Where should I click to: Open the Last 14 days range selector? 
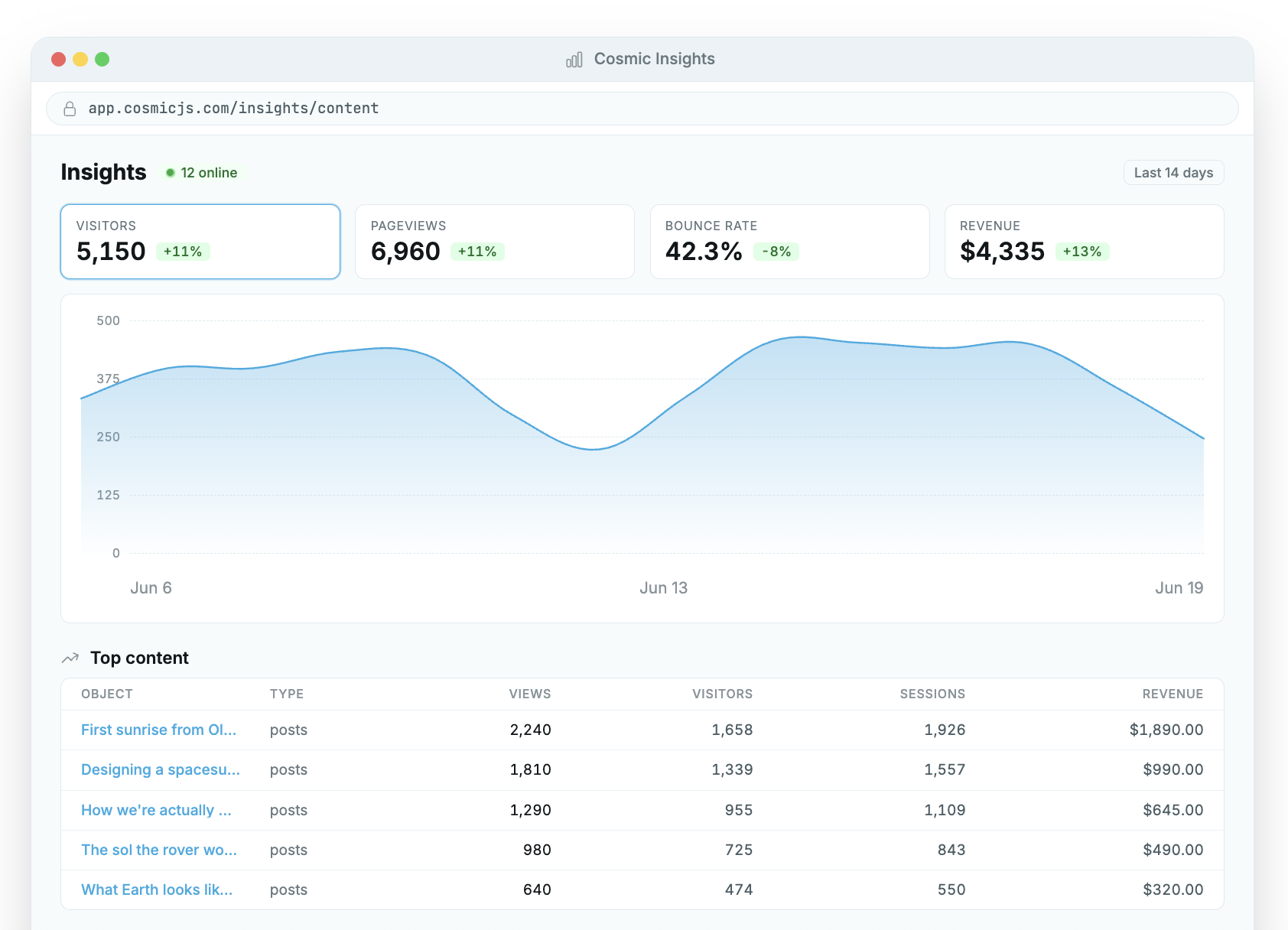click(1173, 173)
